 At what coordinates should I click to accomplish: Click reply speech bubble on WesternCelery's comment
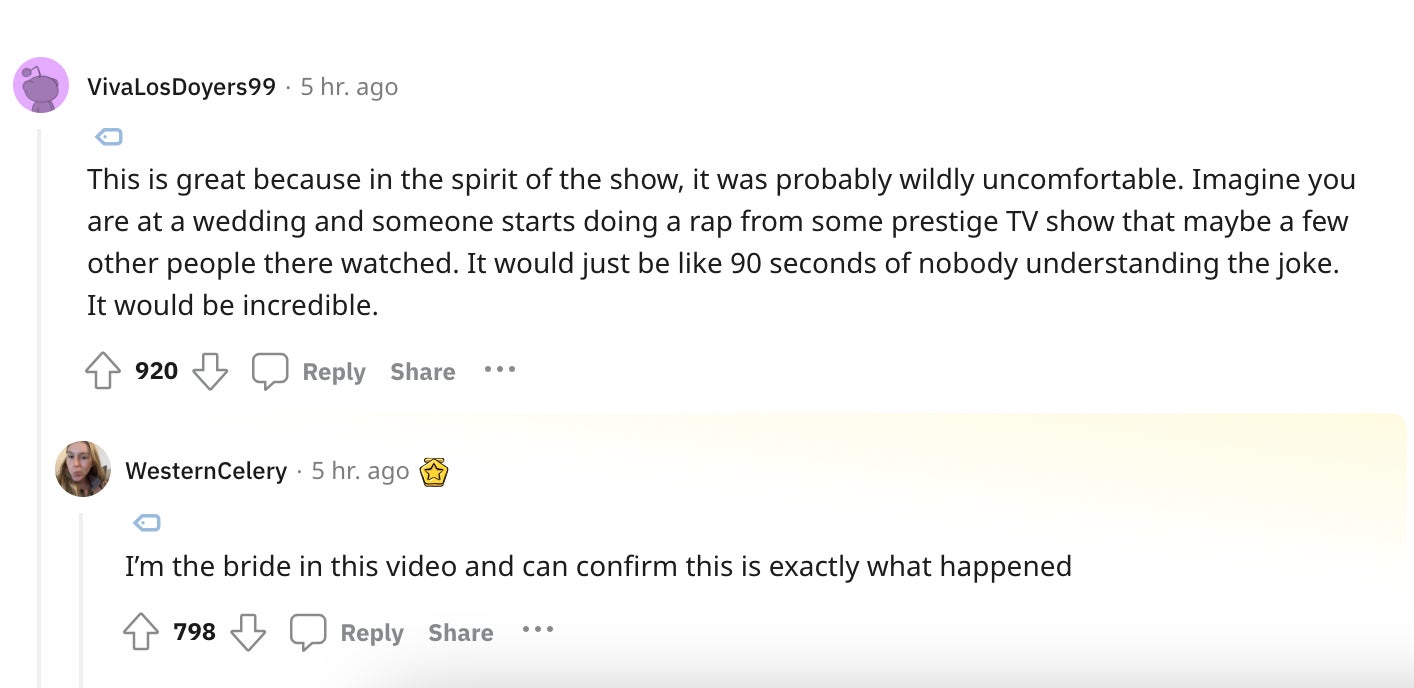[x=308, y=632]
